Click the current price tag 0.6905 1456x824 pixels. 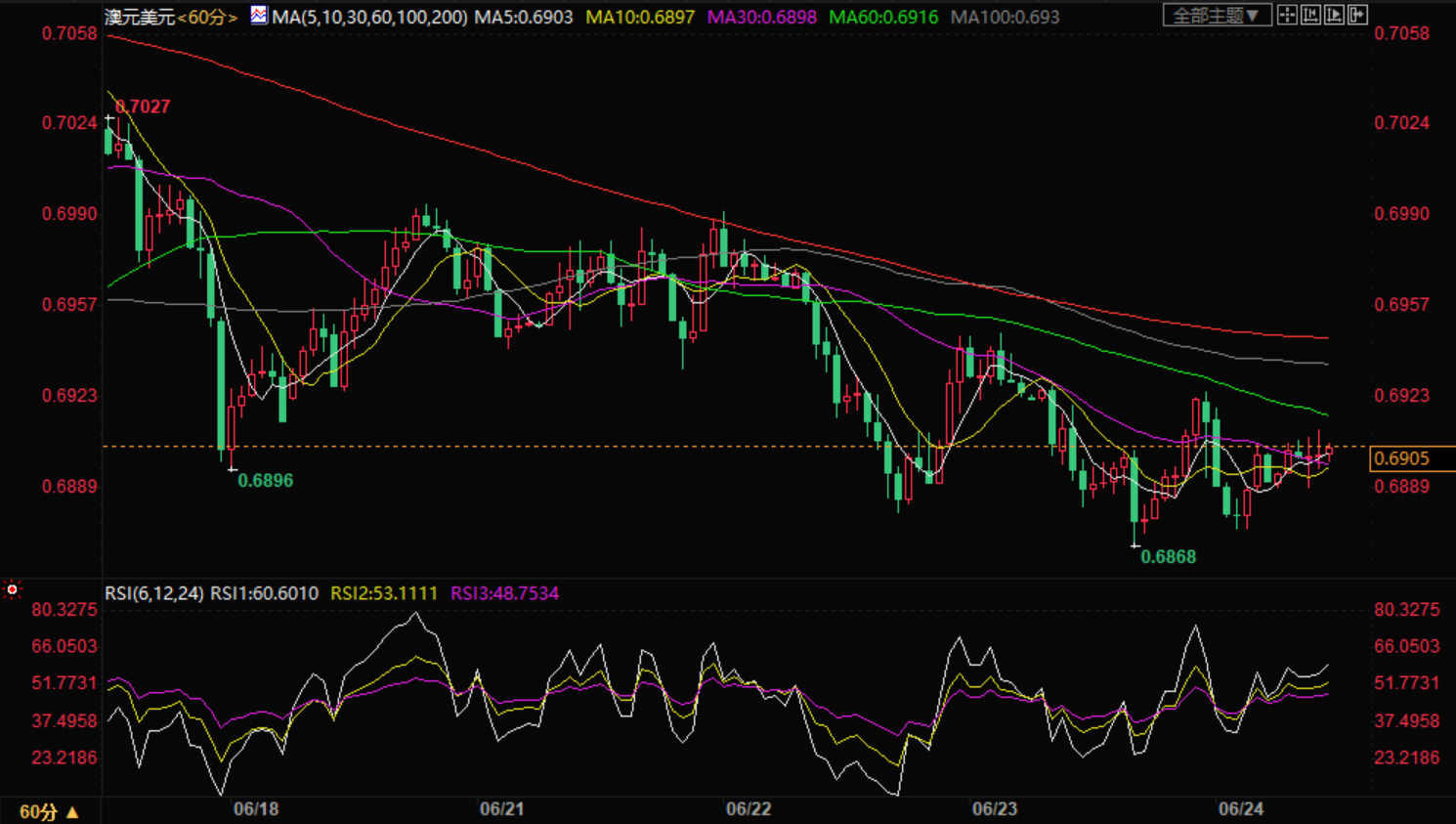coord(1412,458)
